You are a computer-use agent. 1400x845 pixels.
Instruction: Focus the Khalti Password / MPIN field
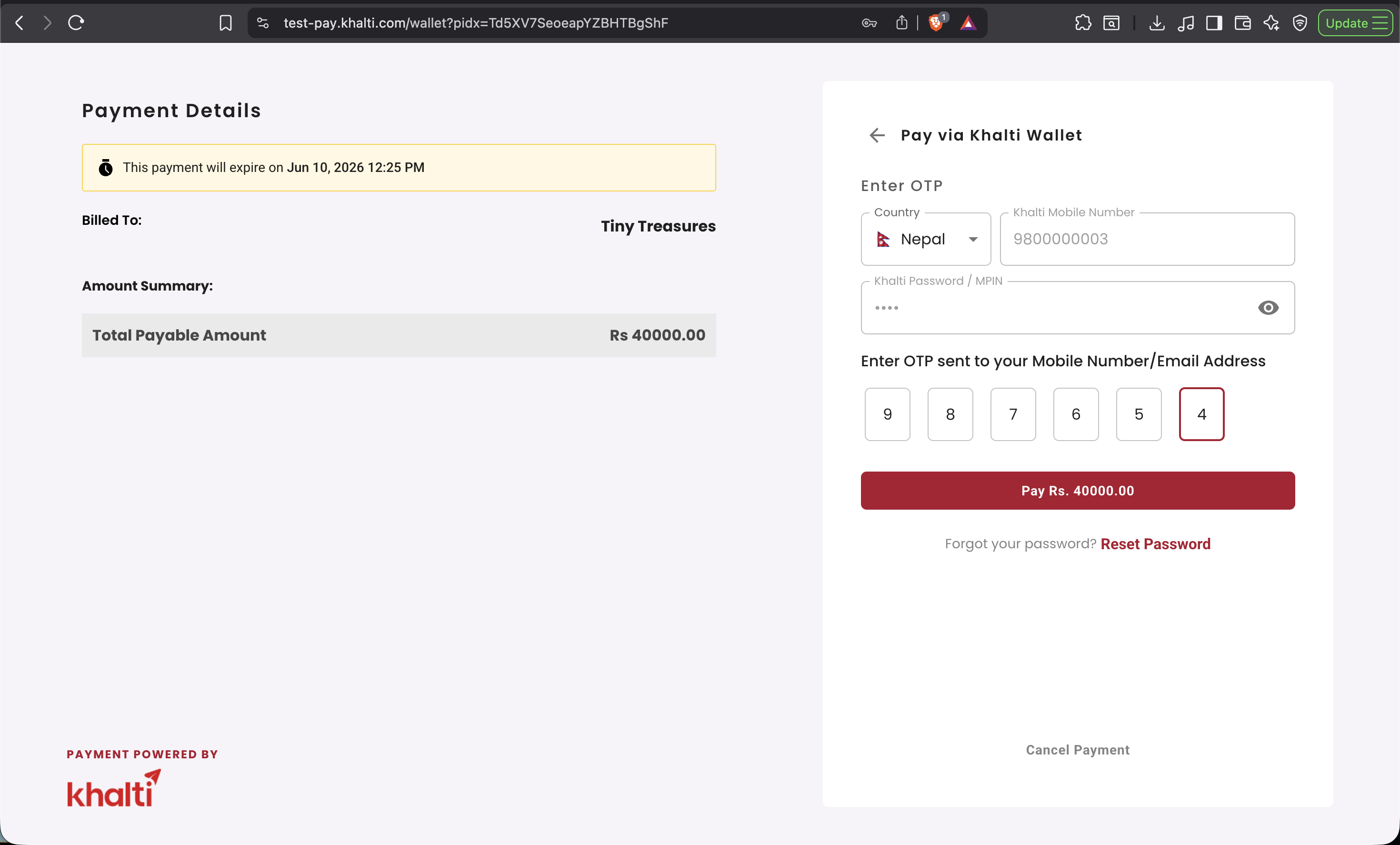click(1078, 308)
